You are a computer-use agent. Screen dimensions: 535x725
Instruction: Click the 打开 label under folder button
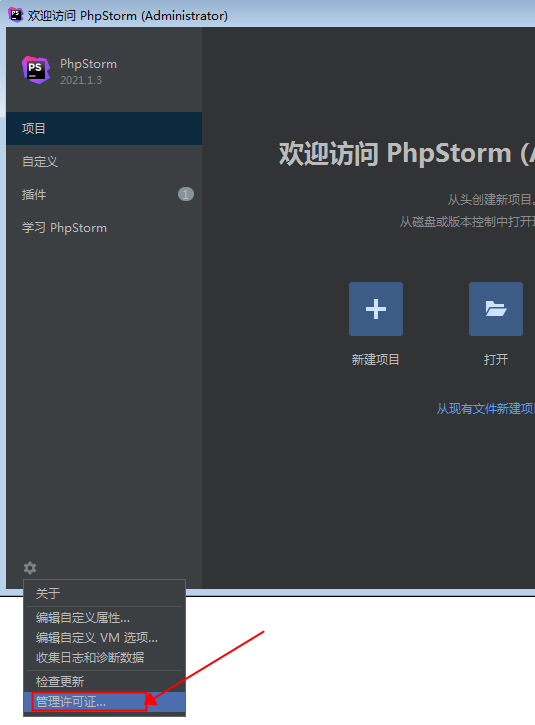(x=496, y=360)
